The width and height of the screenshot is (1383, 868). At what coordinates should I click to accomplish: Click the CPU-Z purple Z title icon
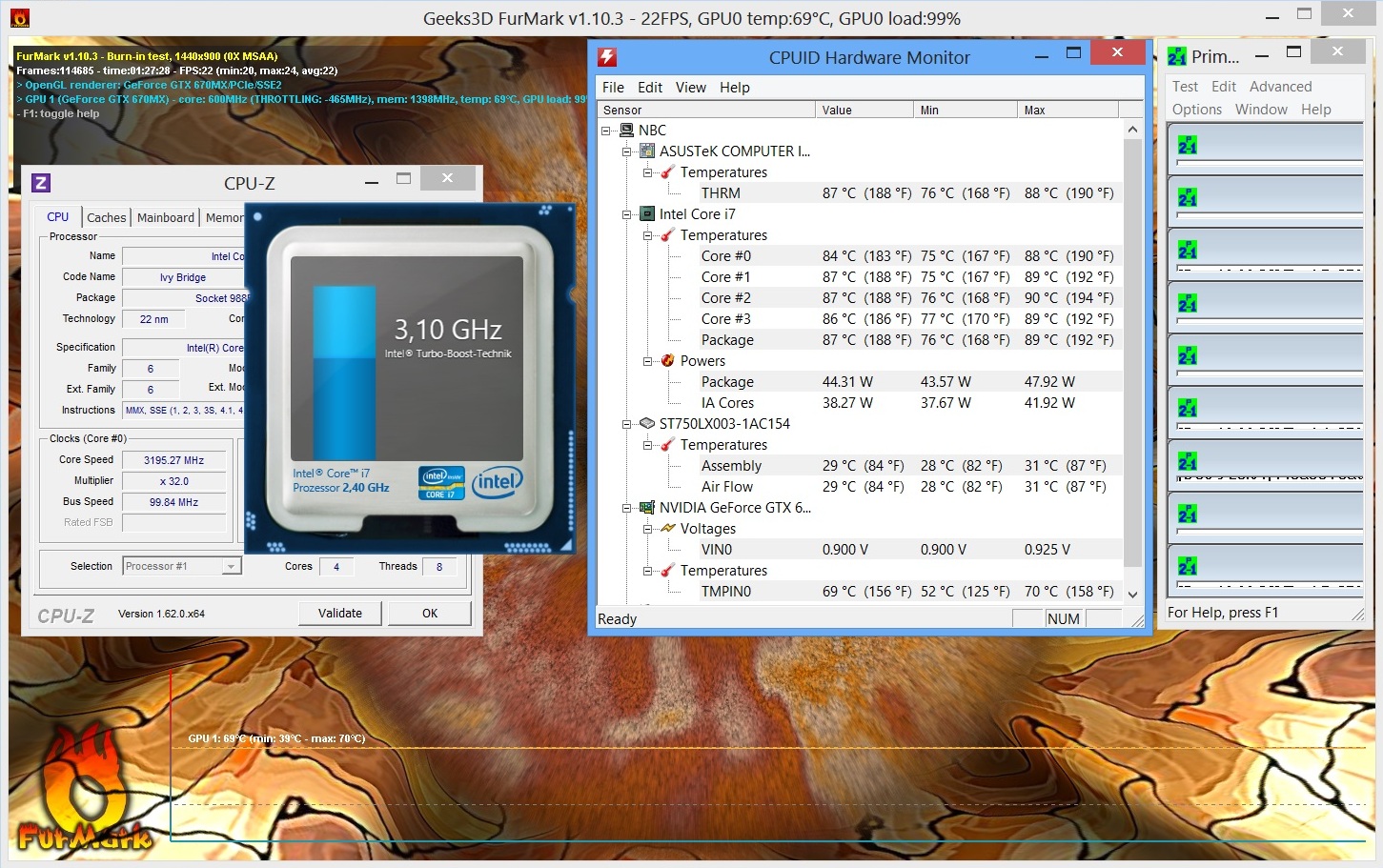41,183
